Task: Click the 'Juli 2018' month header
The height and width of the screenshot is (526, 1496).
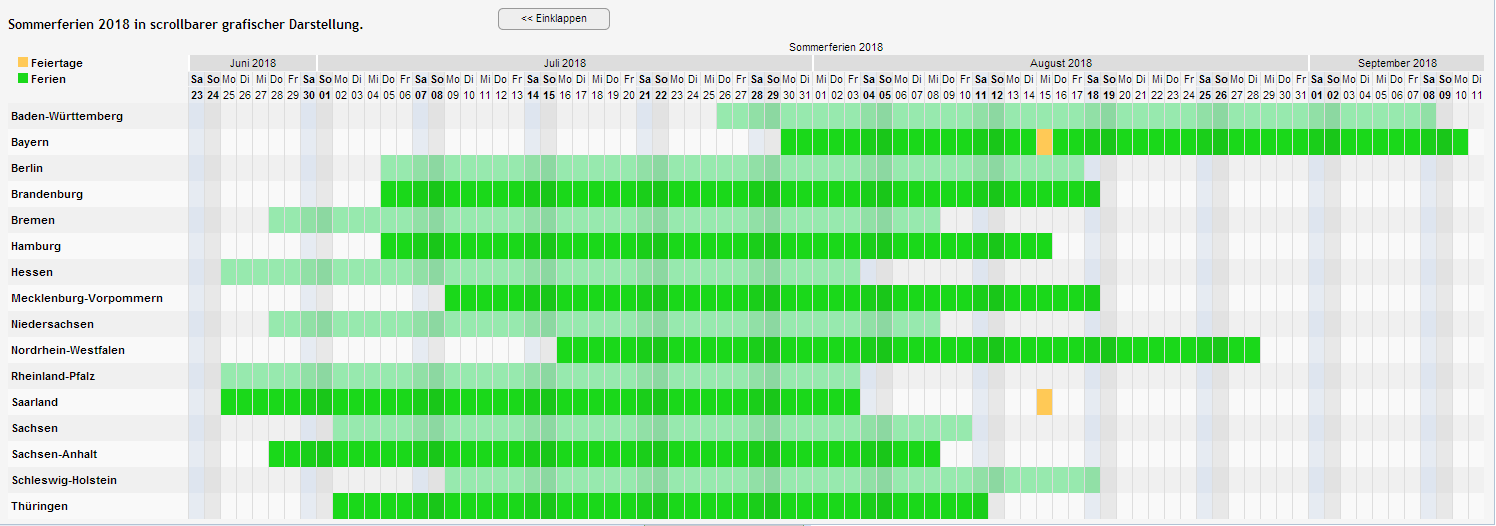Action: [565, 63]
